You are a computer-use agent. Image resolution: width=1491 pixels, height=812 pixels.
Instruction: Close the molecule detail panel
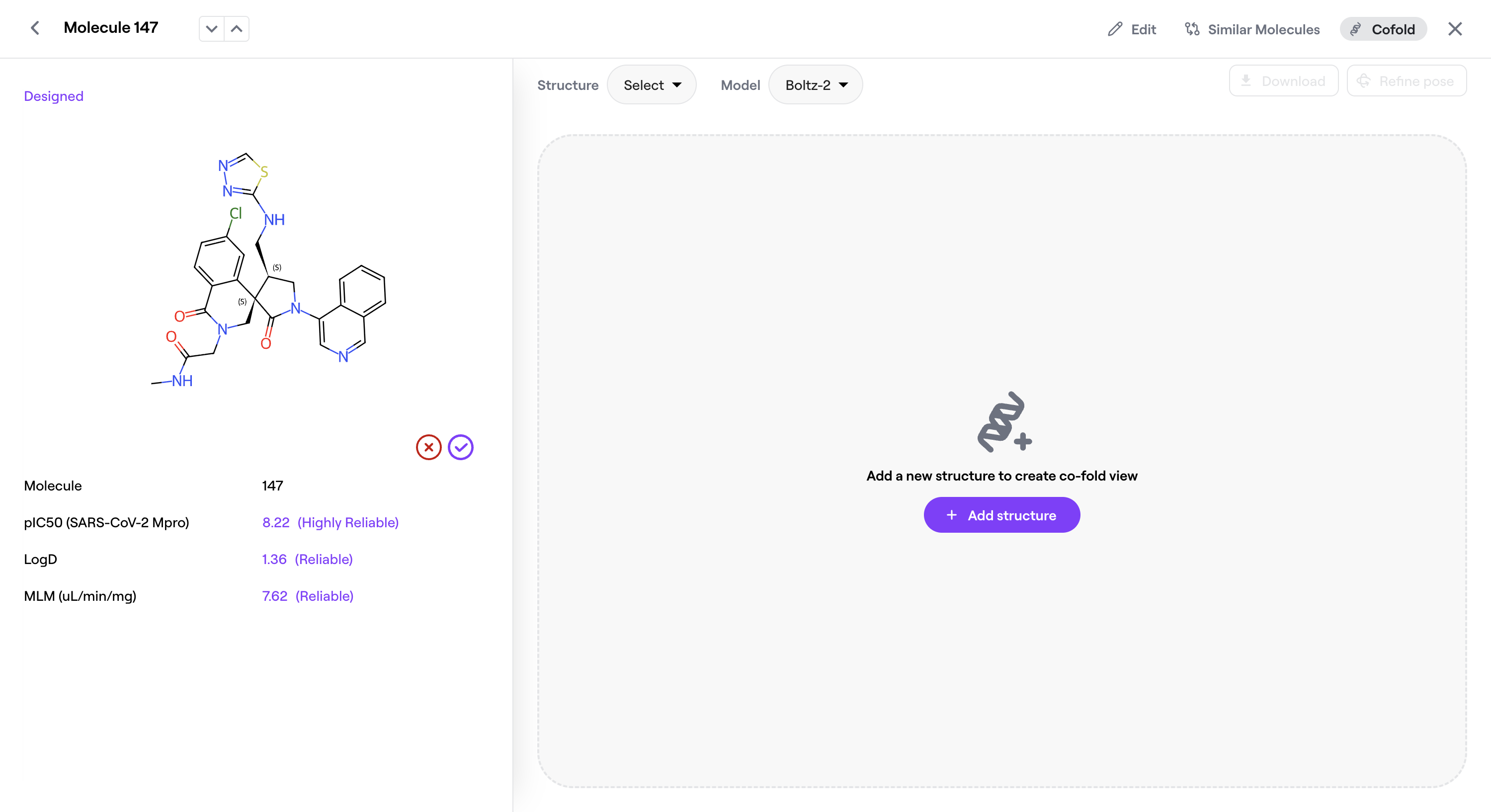click(x=1455, y=29)
